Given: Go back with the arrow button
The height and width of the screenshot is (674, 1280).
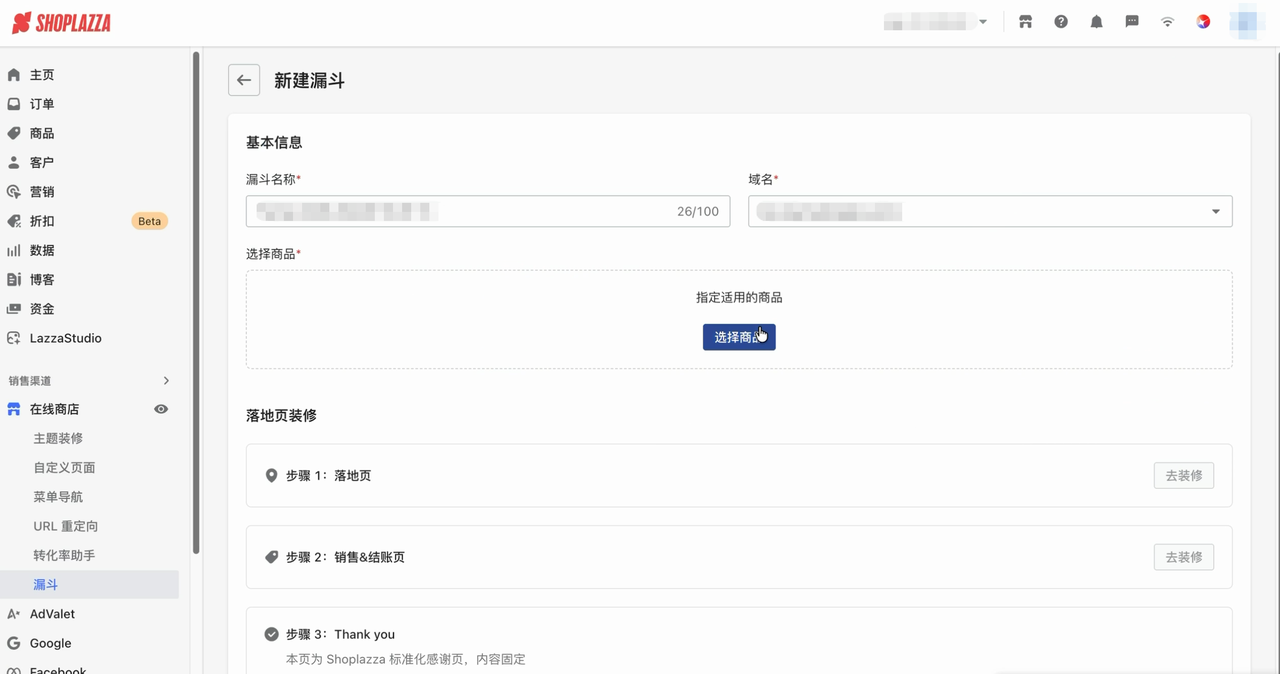Looking at the screenshot, I should (244, 80).
